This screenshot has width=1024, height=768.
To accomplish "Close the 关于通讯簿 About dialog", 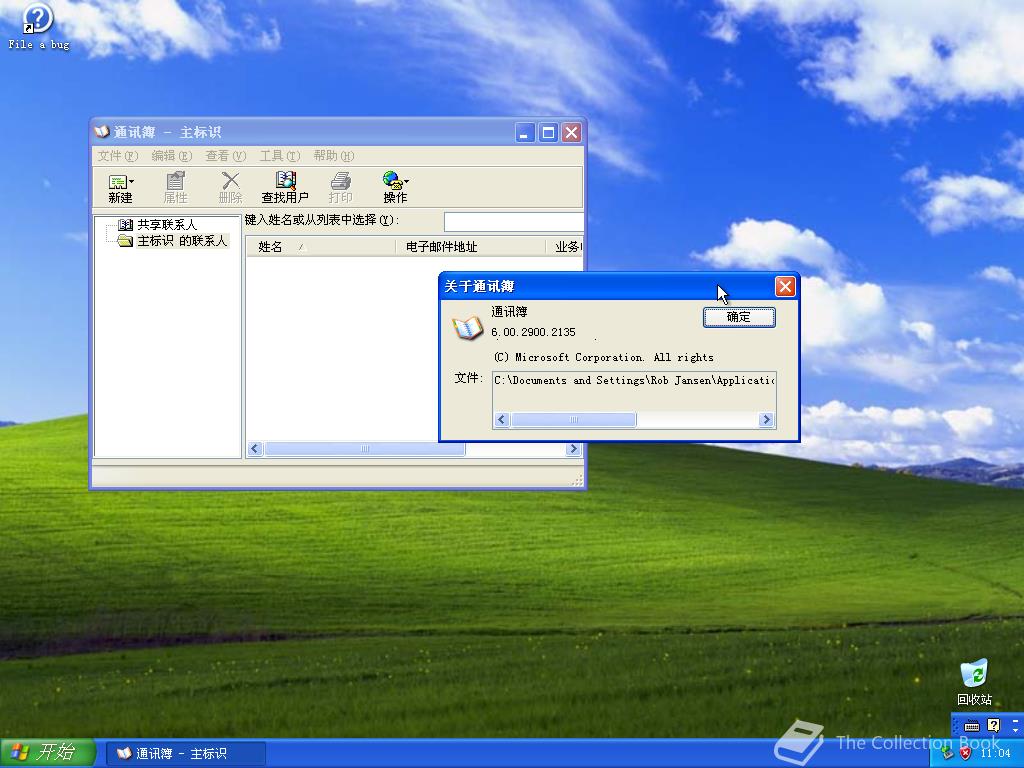I will point(785,286).
